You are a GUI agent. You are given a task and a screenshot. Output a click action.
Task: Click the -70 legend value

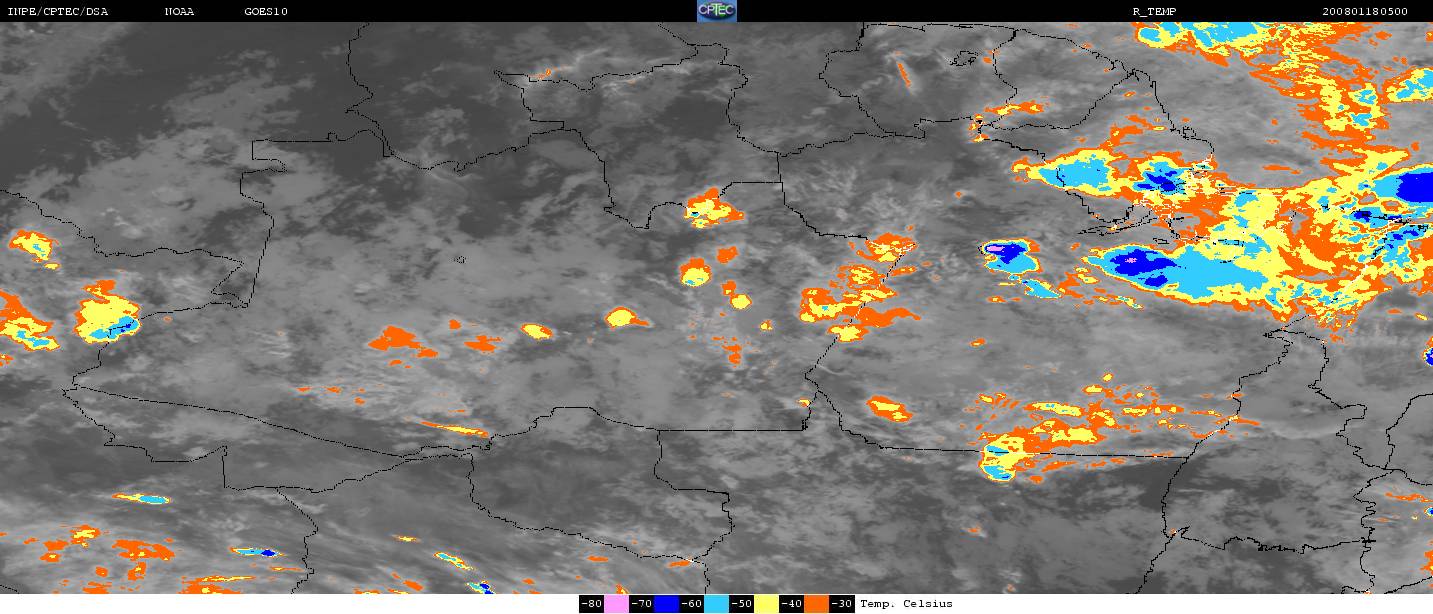pyautogui.click(x=641, y=604)
